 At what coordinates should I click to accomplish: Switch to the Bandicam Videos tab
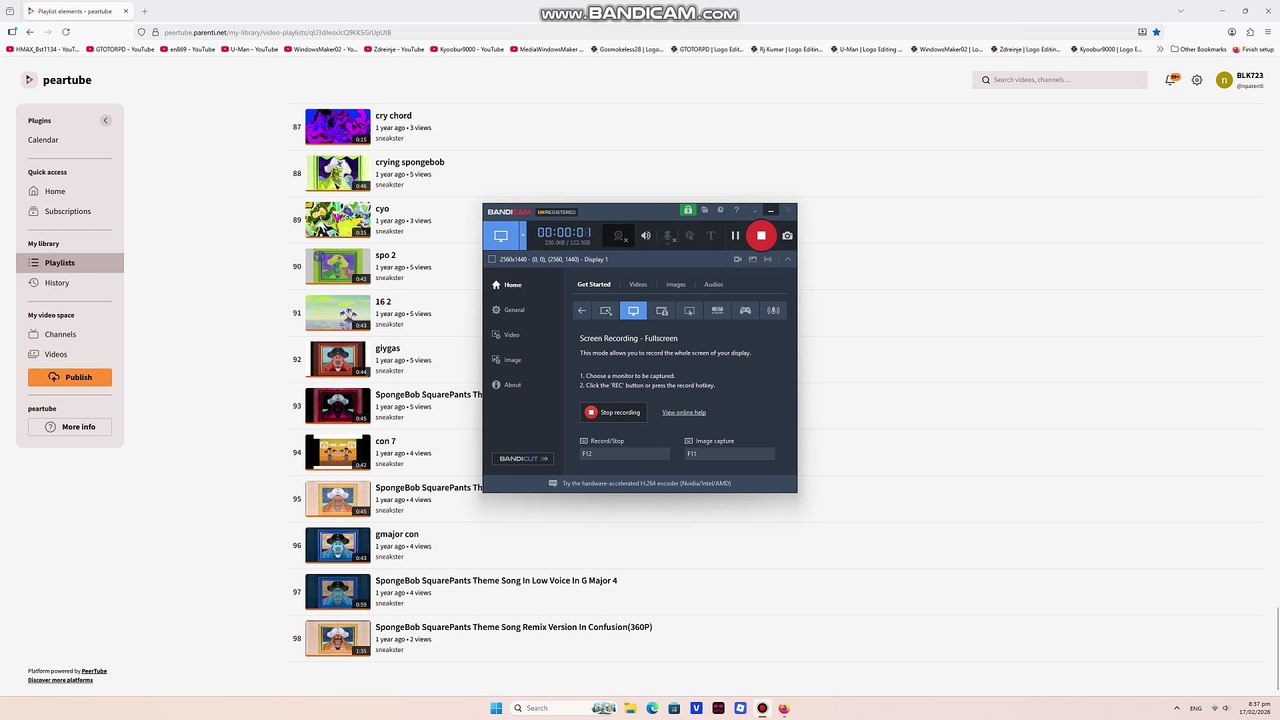[x=638, y=285]
